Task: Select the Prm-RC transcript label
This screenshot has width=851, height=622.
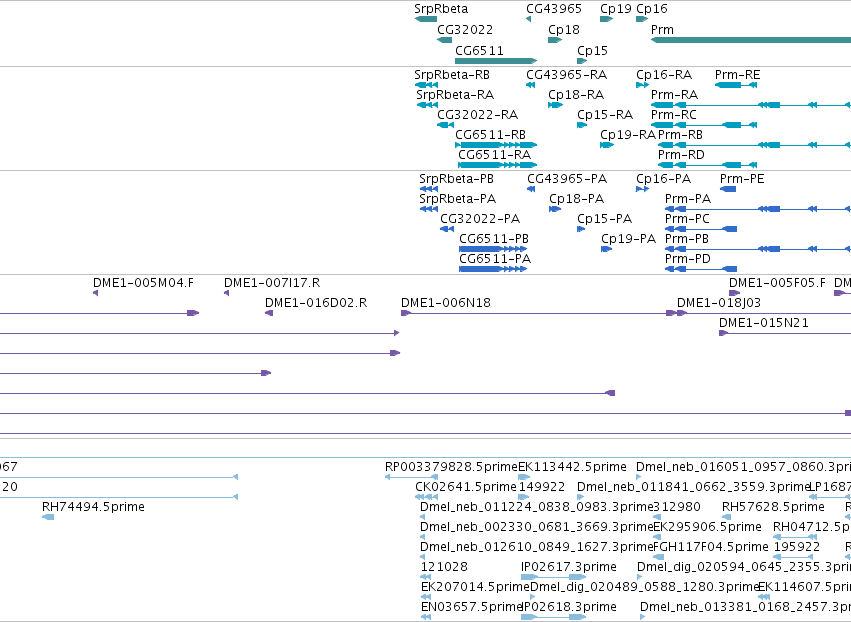Action: click(674, 115)
